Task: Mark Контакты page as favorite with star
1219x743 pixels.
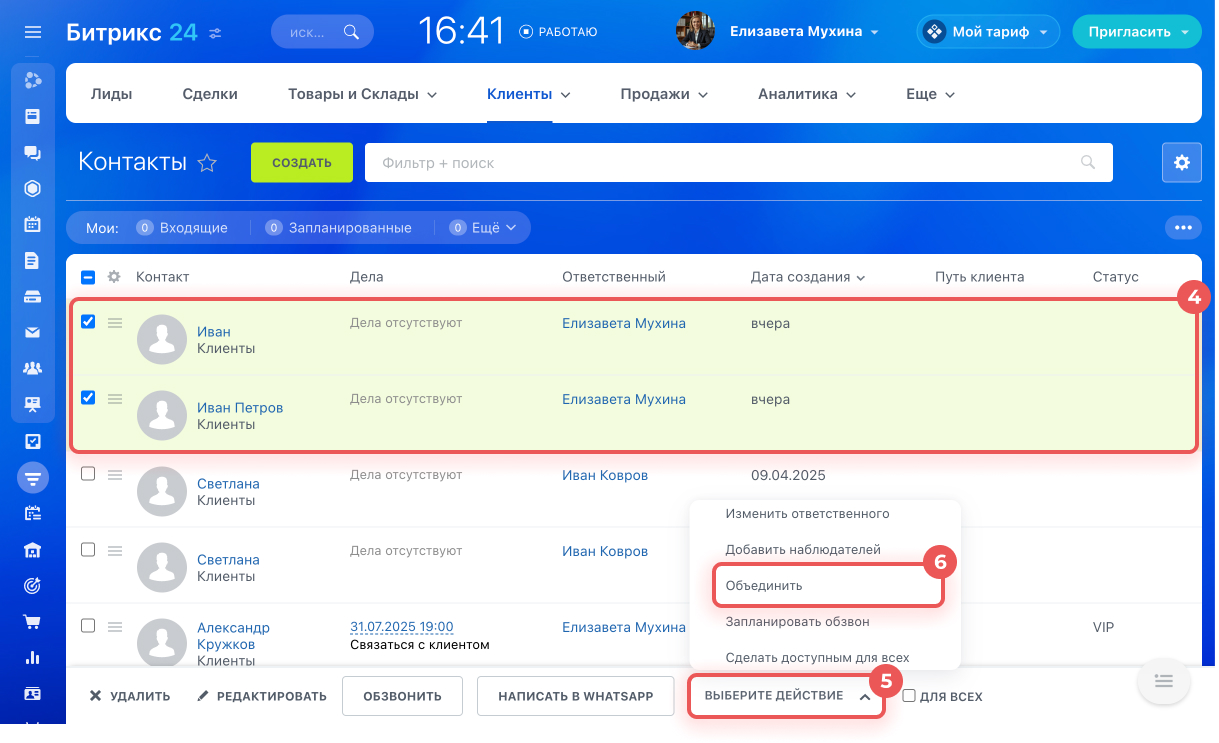Action: coord(207,163)
